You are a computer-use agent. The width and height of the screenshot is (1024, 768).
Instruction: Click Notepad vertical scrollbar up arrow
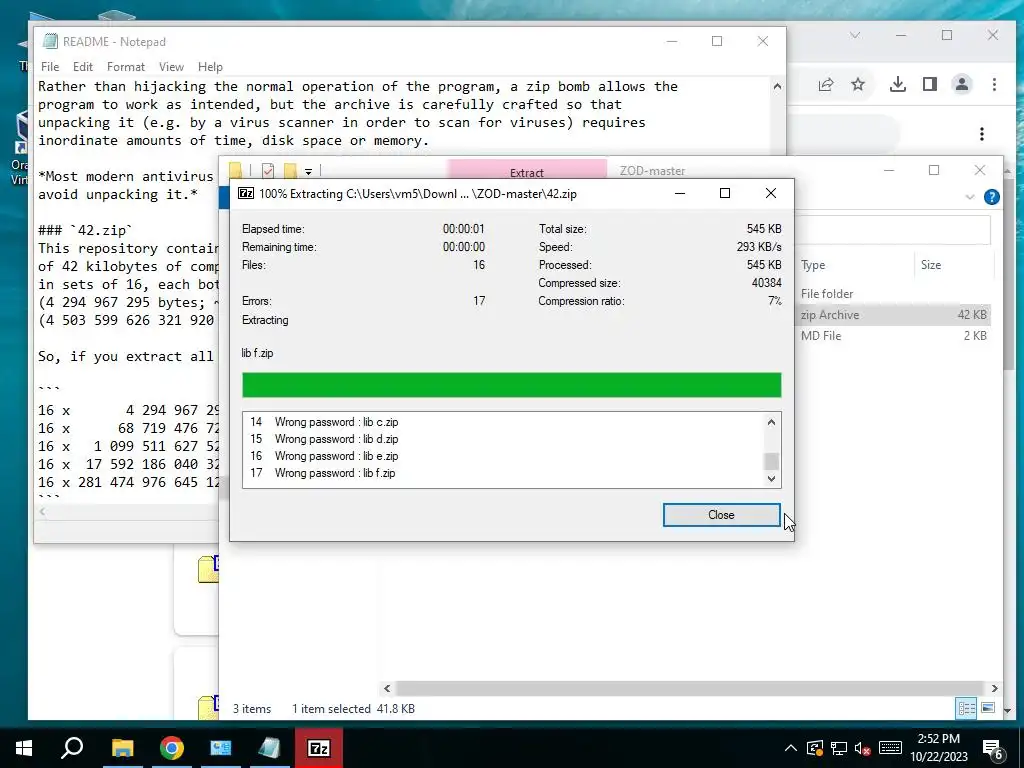777,86
